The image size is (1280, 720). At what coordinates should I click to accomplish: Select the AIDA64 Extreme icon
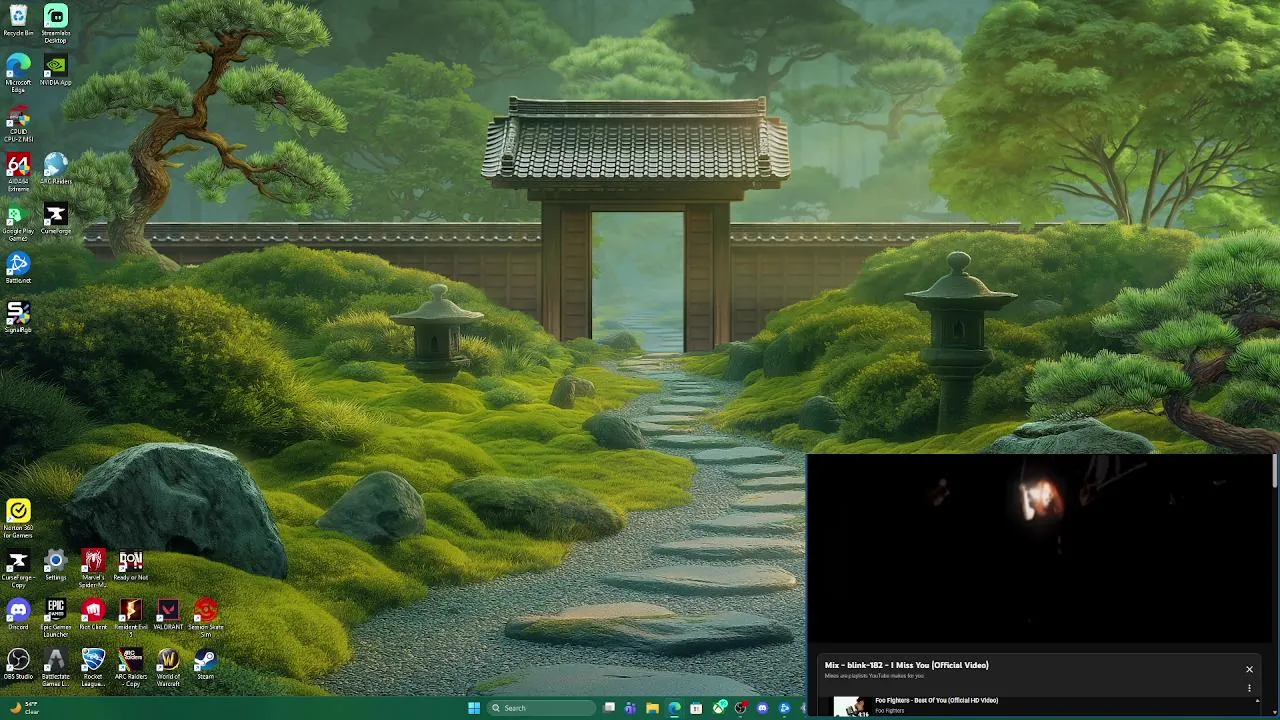(18, 172)
